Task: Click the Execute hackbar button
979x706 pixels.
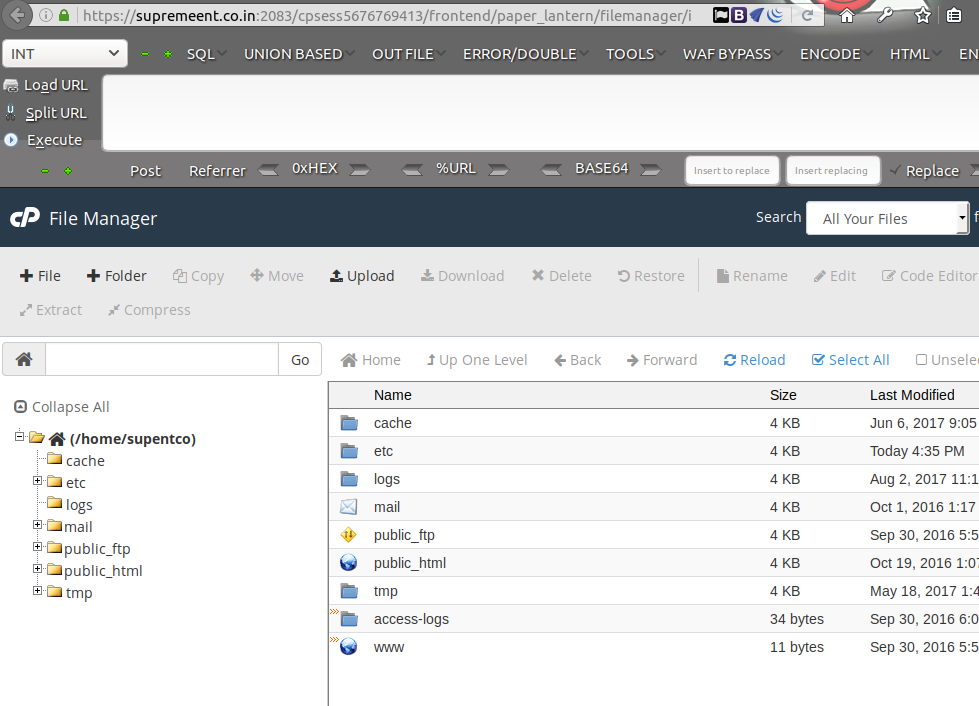Action: (x=43, y=140)
